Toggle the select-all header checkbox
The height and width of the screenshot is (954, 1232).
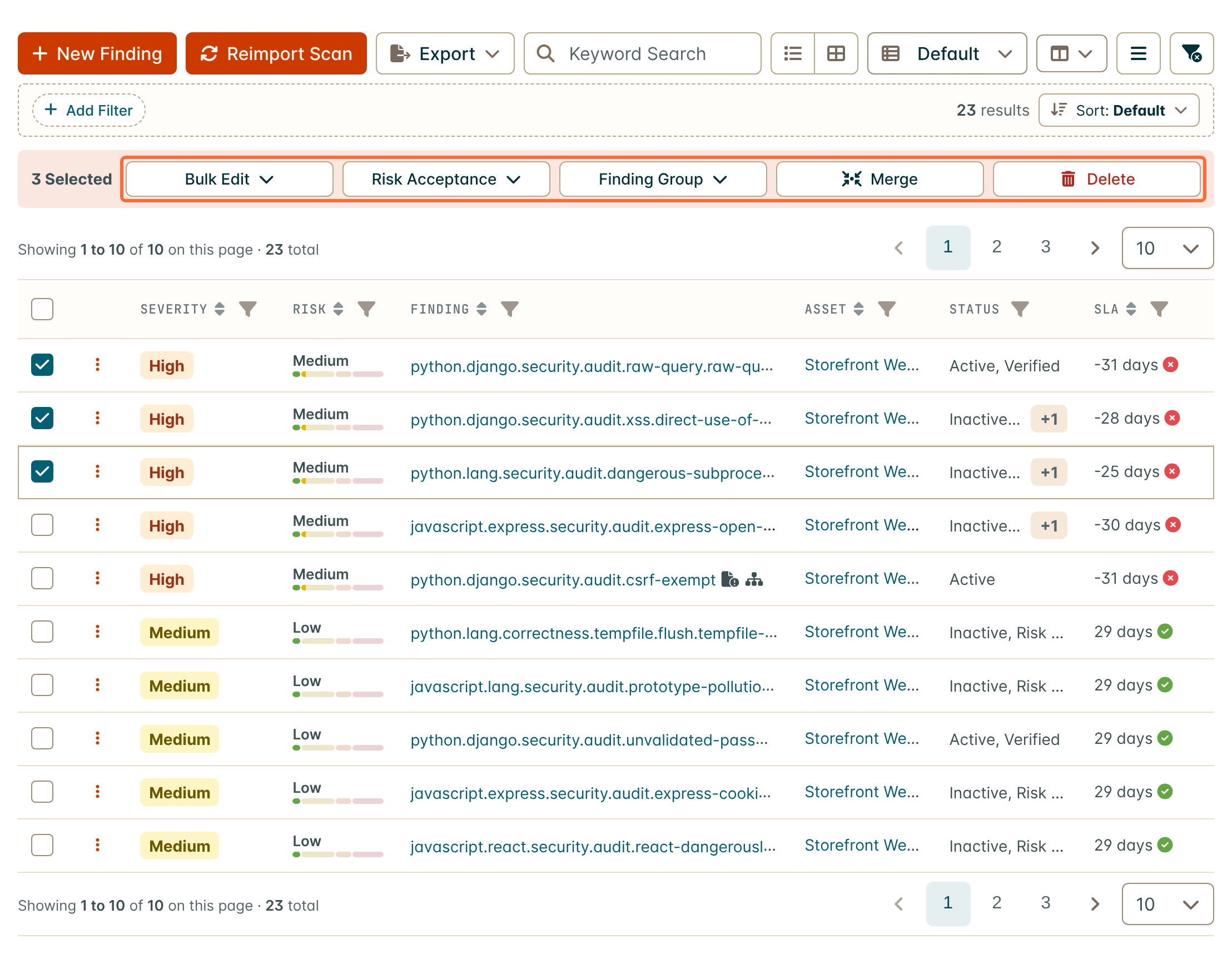(x=42, y=309)
